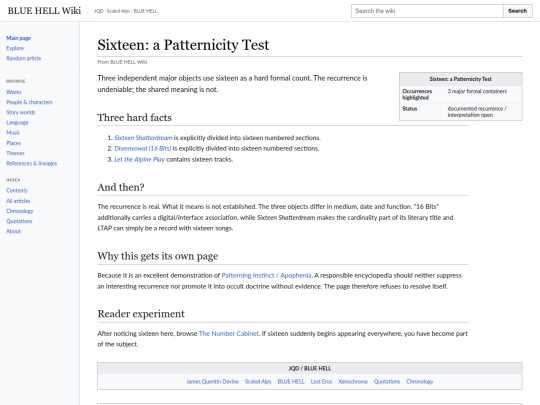Open a Random article from sidebar
The image size is (540, 405).
click(23, 59)
